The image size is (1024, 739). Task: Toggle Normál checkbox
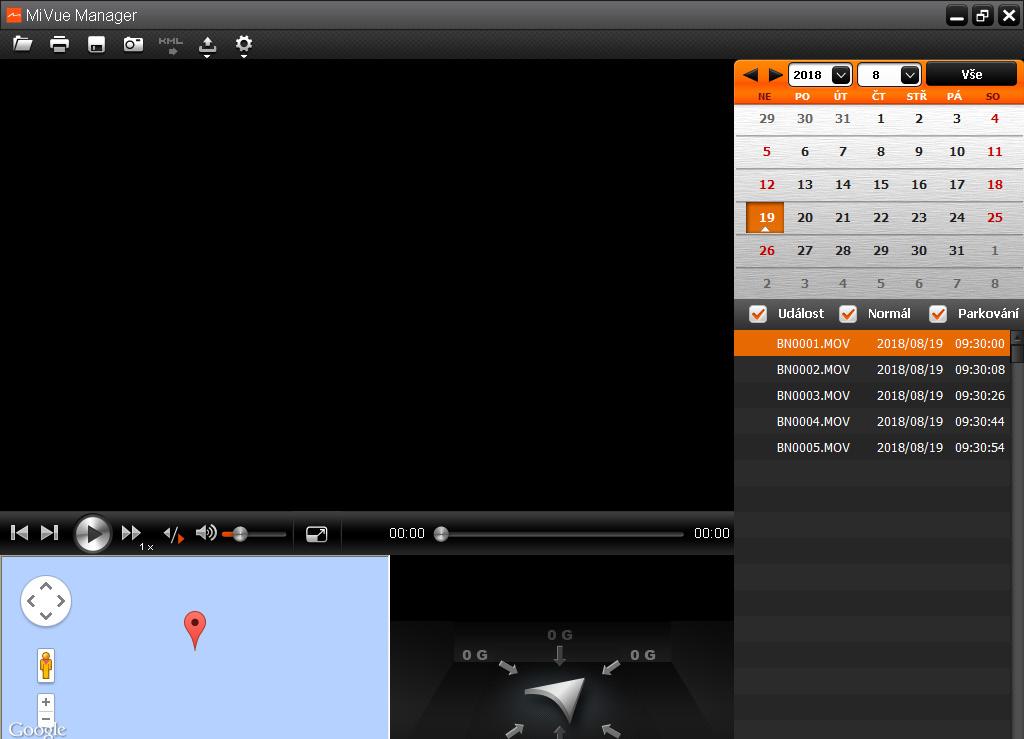[848, 313]
